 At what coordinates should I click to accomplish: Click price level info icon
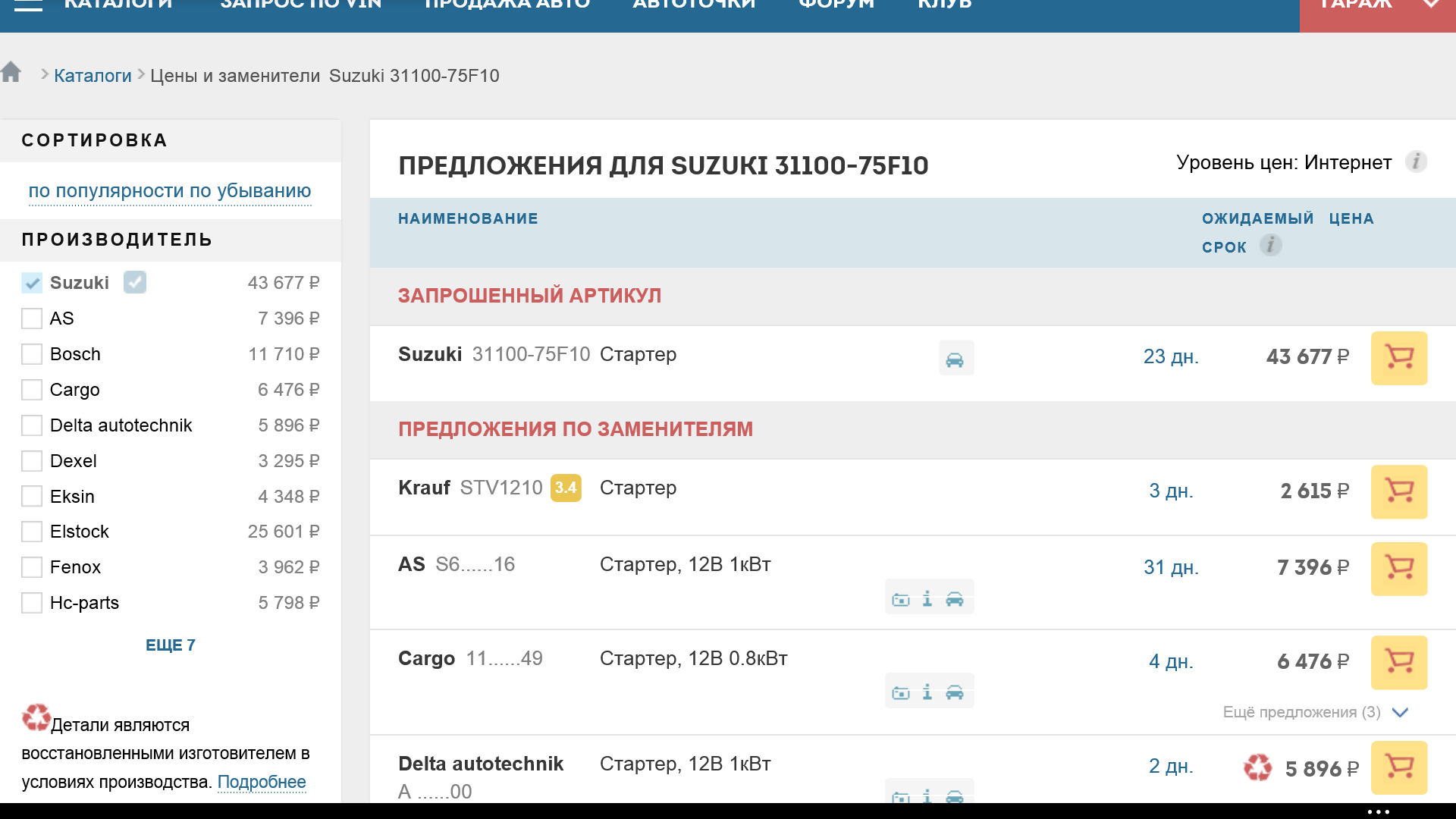[x=1415, y=162]
